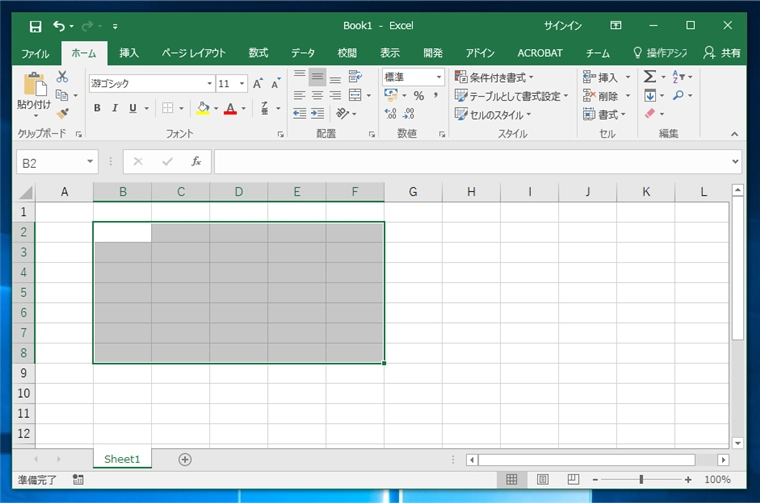
Task: Align text to top
Action: 300,76
